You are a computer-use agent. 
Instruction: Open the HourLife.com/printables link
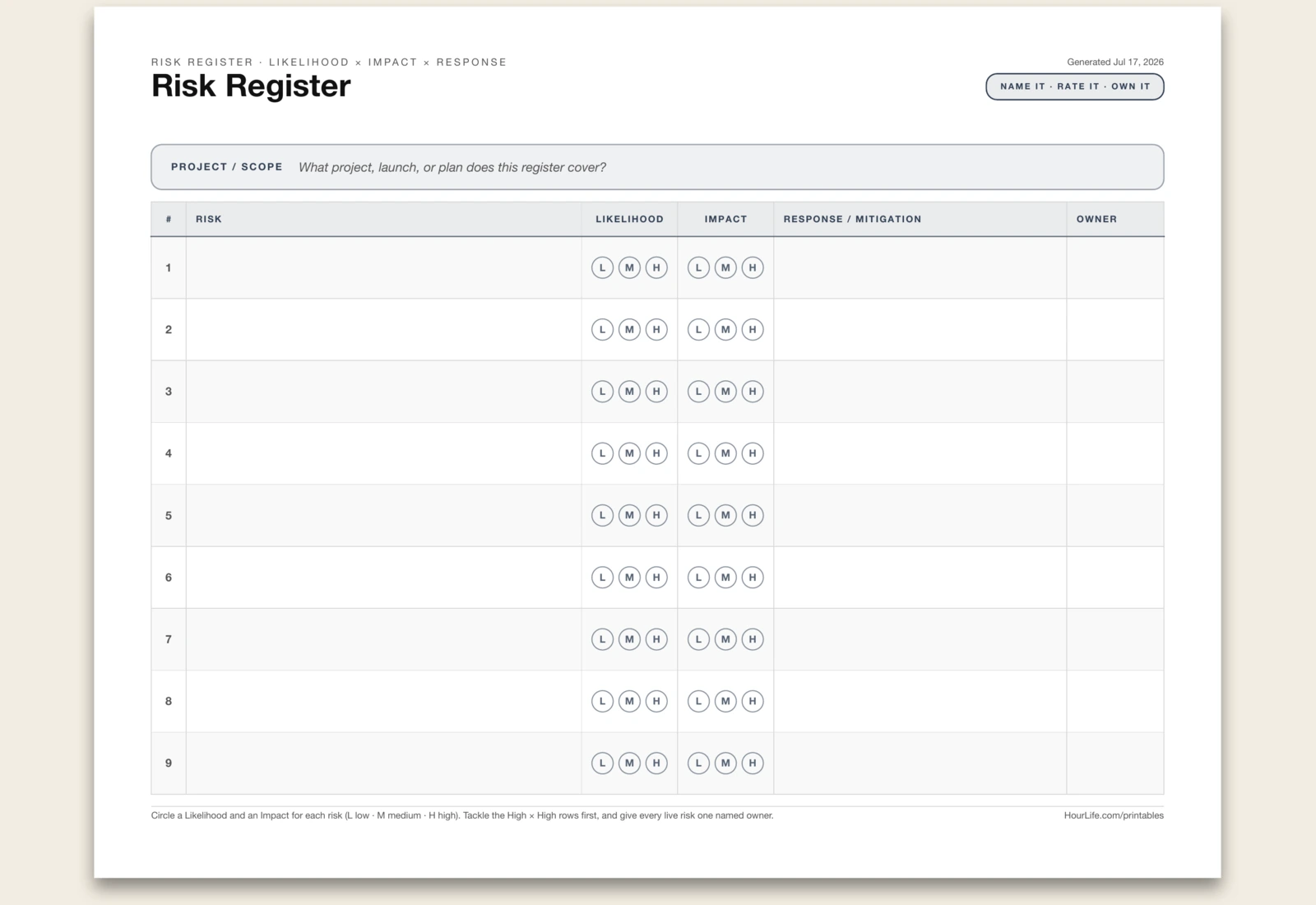1114,815
